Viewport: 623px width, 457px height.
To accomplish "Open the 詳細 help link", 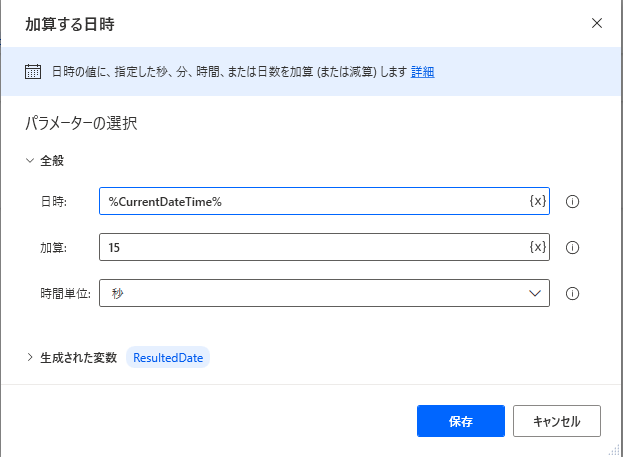I will click(x=422, y=72).
